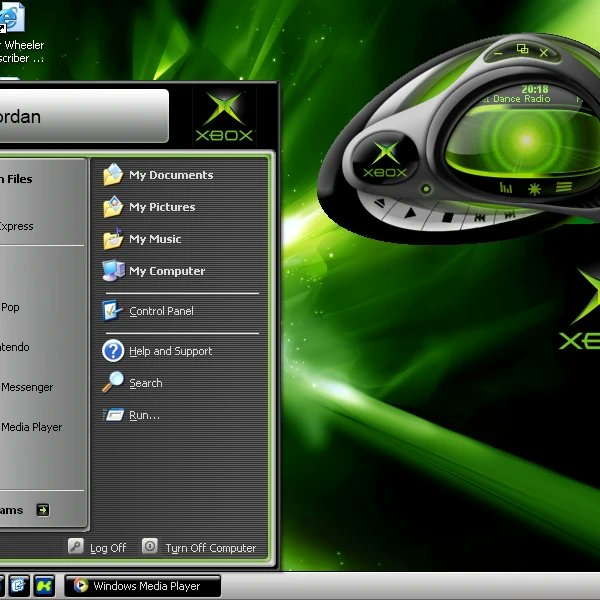
Task: Open the playlist lines icon in the player
Action: 564,187
